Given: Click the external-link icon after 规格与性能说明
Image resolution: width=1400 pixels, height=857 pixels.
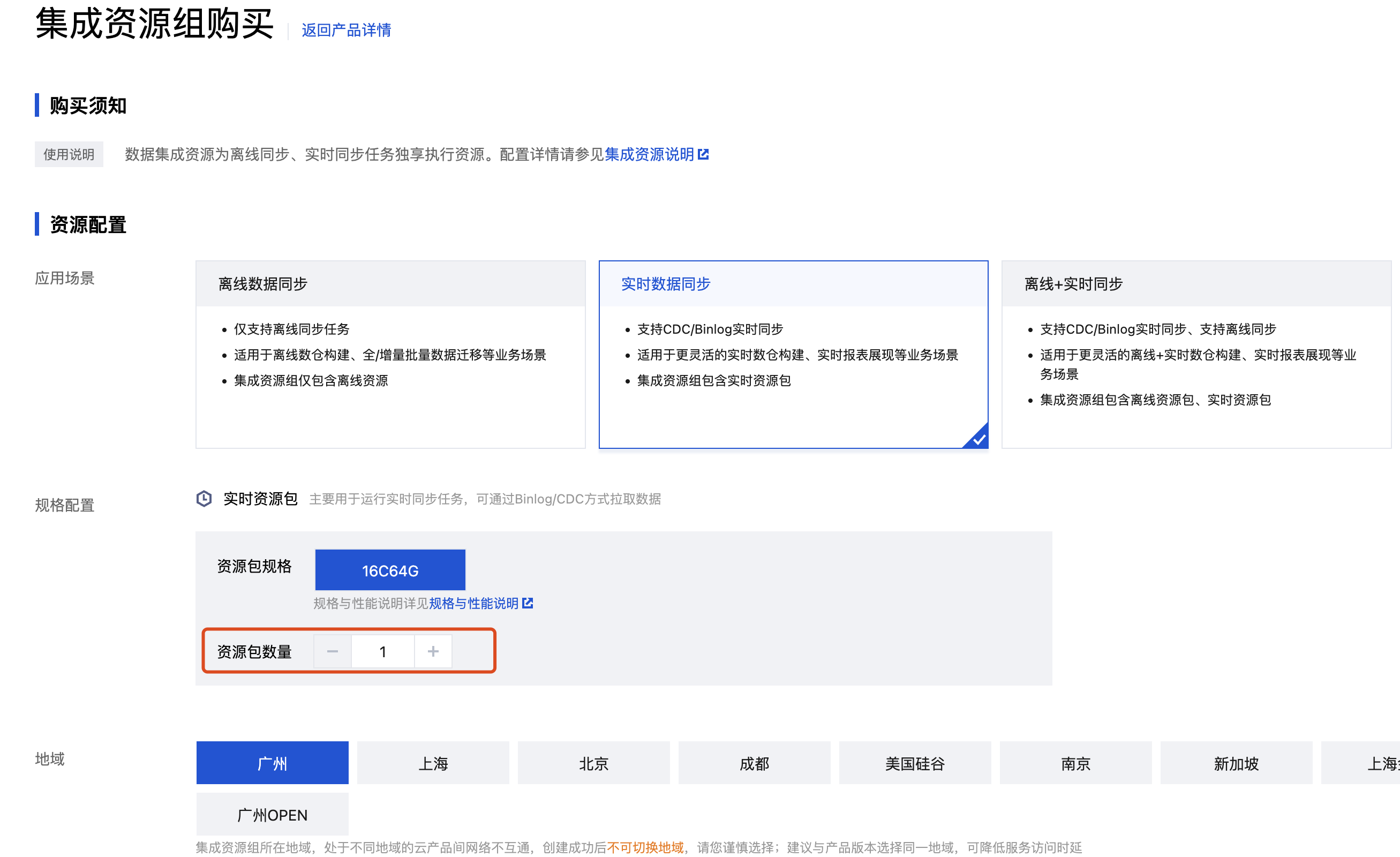Looking at the screenshot, I should click(x=527, y=603).
